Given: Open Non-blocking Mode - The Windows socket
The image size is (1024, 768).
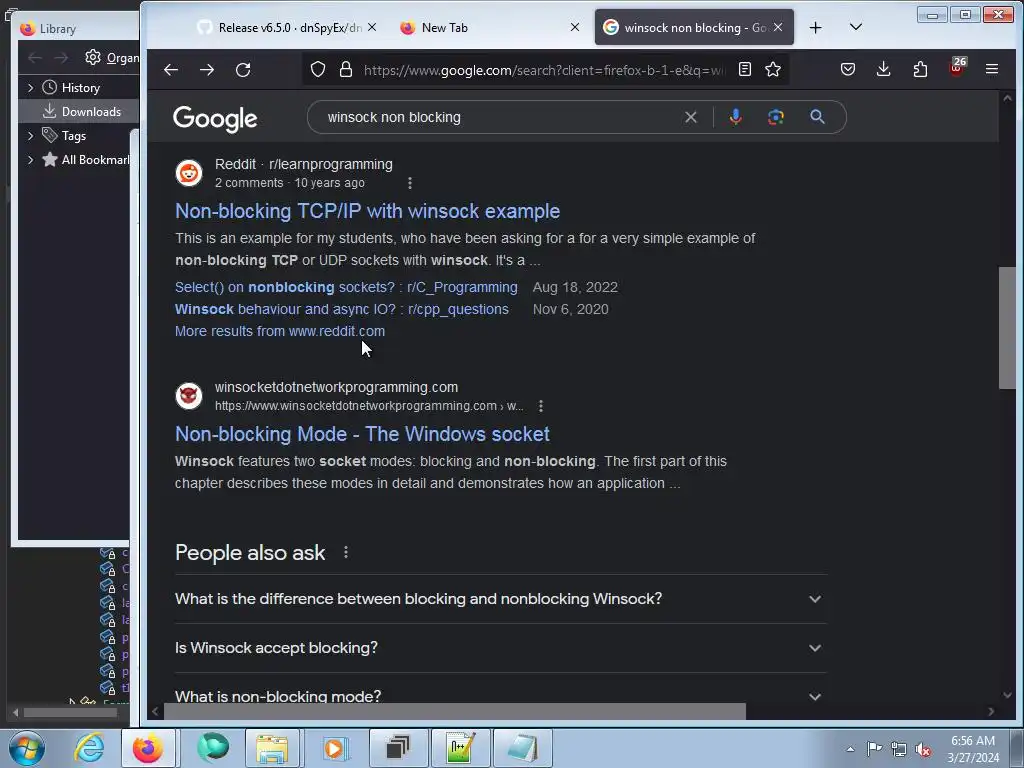Looking at the screenshot, I should tap(362, 434).
